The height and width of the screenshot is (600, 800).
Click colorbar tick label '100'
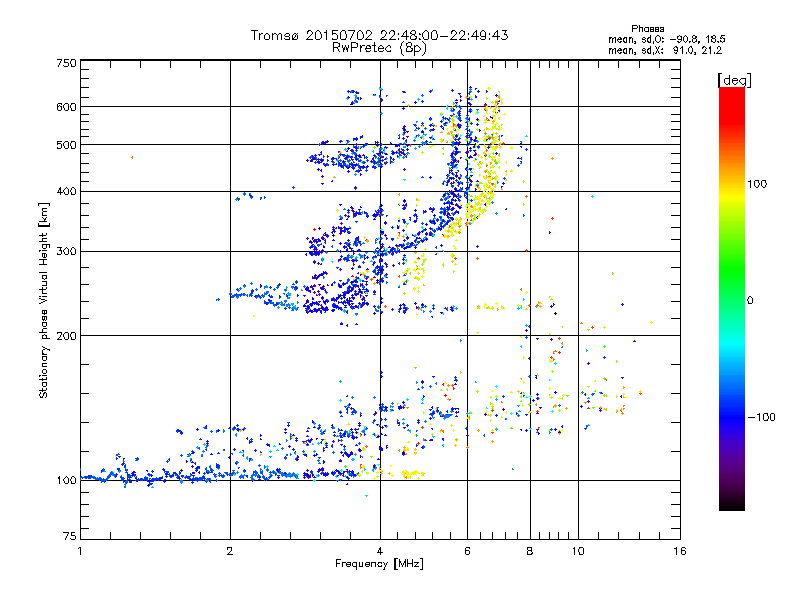(x=757, y=184)
